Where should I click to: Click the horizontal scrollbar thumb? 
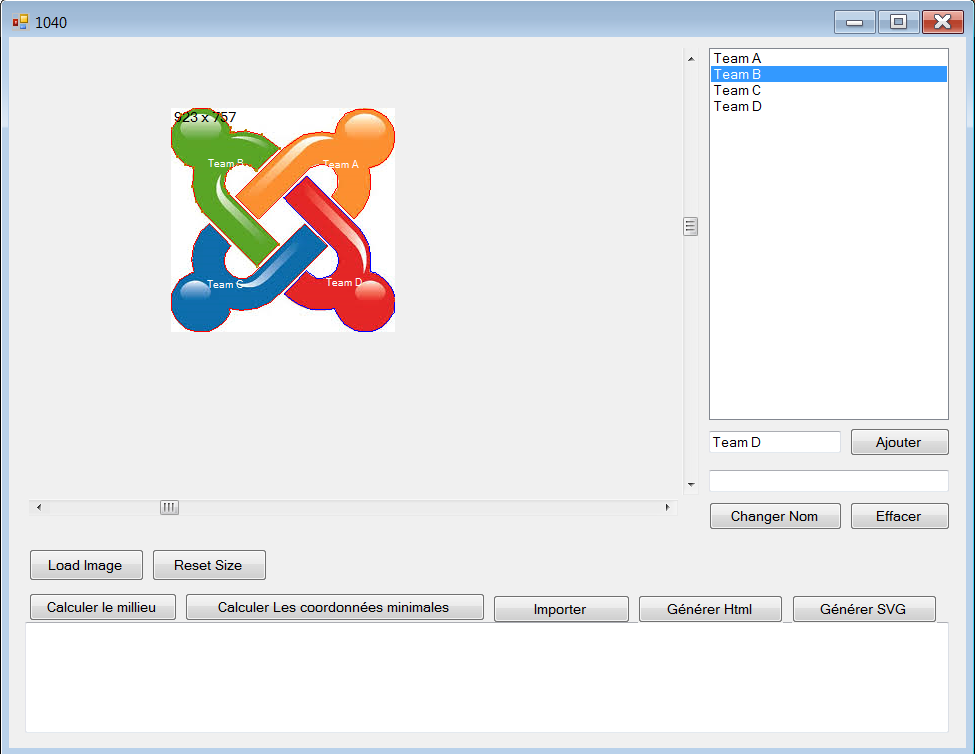click(x=169, y=507)
